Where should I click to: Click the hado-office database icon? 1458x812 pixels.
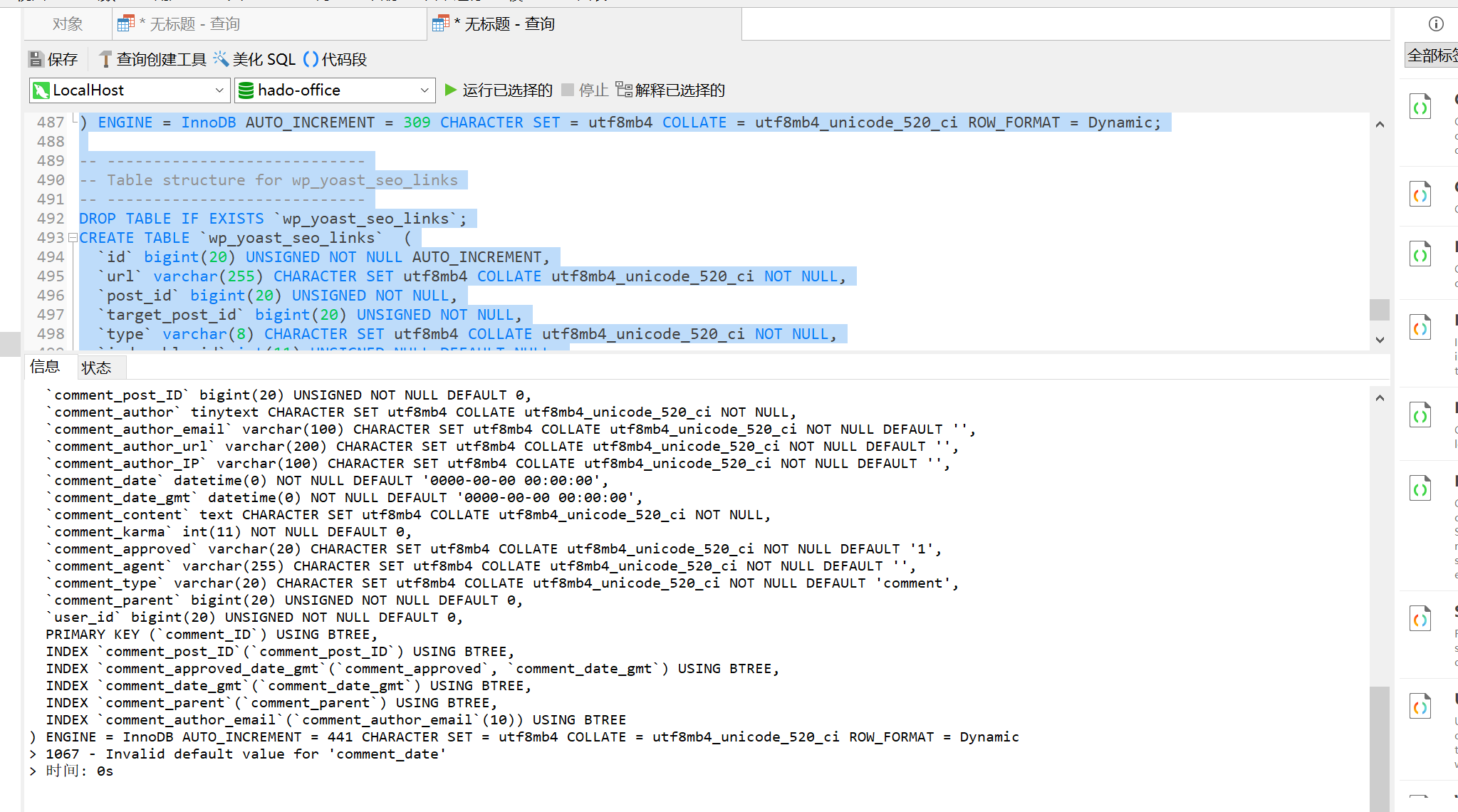(x=247, y=90)
